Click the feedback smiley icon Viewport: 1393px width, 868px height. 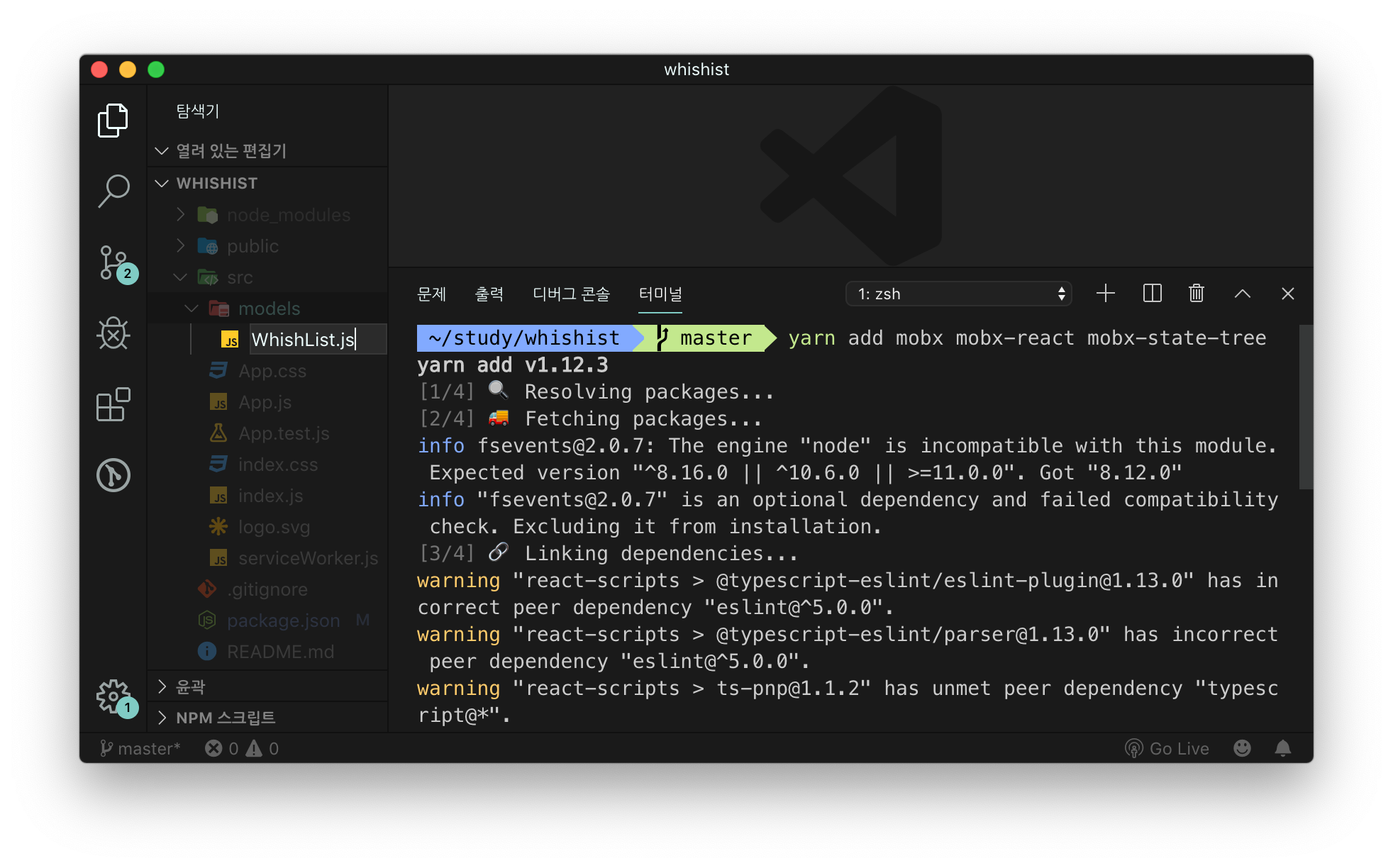1242,749
